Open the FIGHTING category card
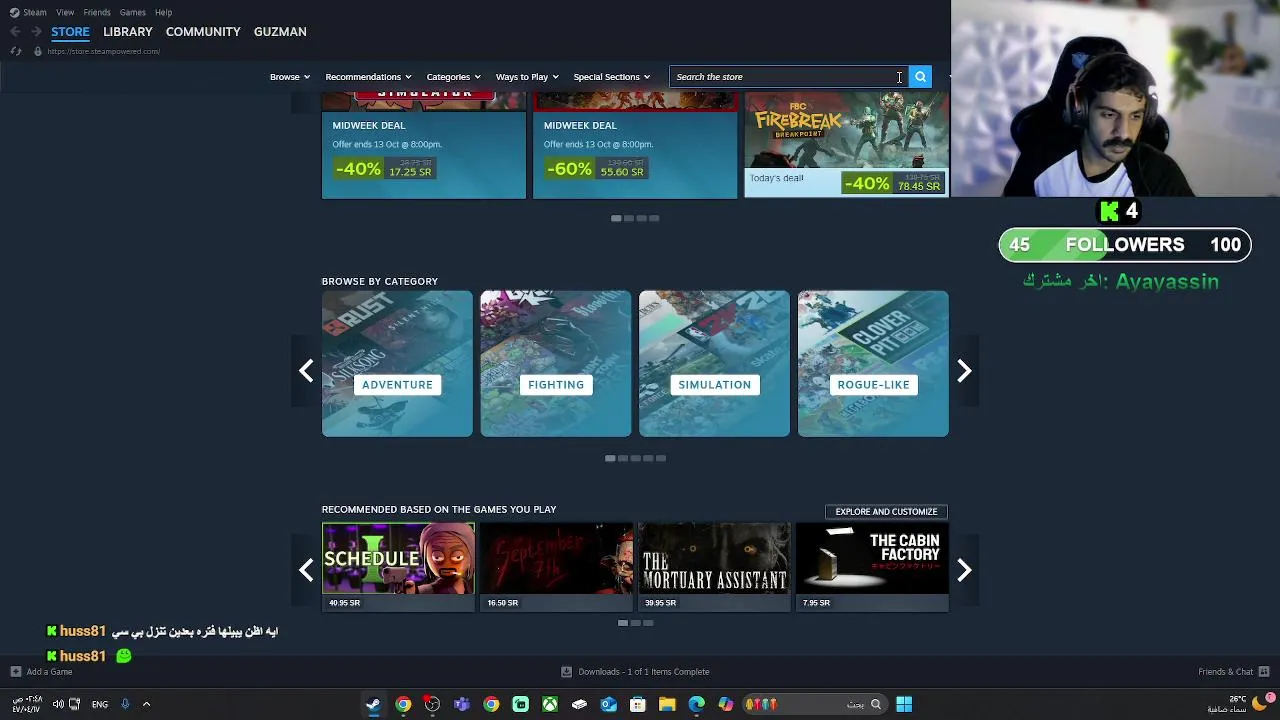 [556, 364]
